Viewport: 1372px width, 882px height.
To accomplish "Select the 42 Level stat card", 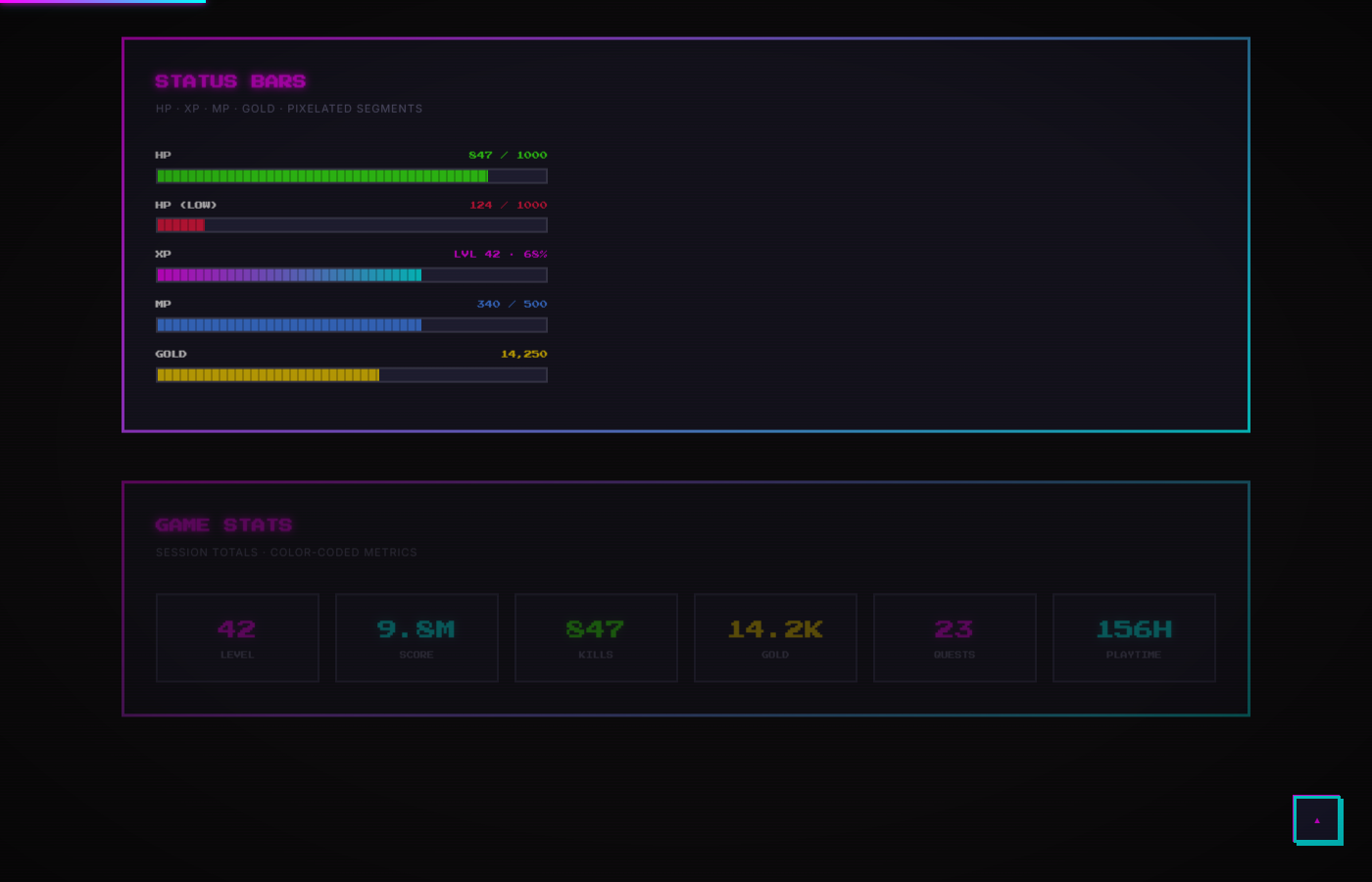I will coord(237,638).
